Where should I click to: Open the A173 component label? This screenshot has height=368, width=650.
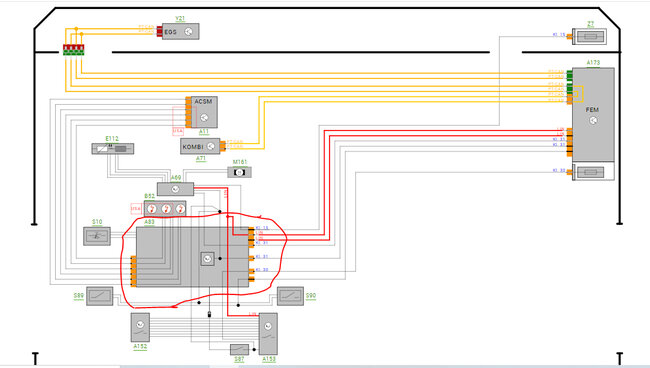coord(593,63)
